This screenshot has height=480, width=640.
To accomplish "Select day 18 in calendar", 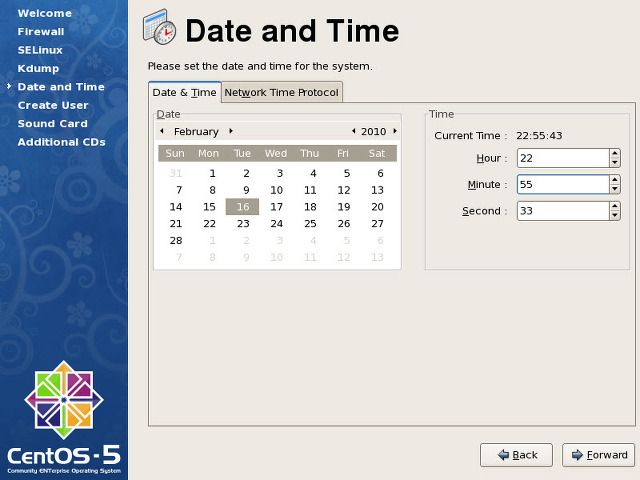I will [310, 207].
